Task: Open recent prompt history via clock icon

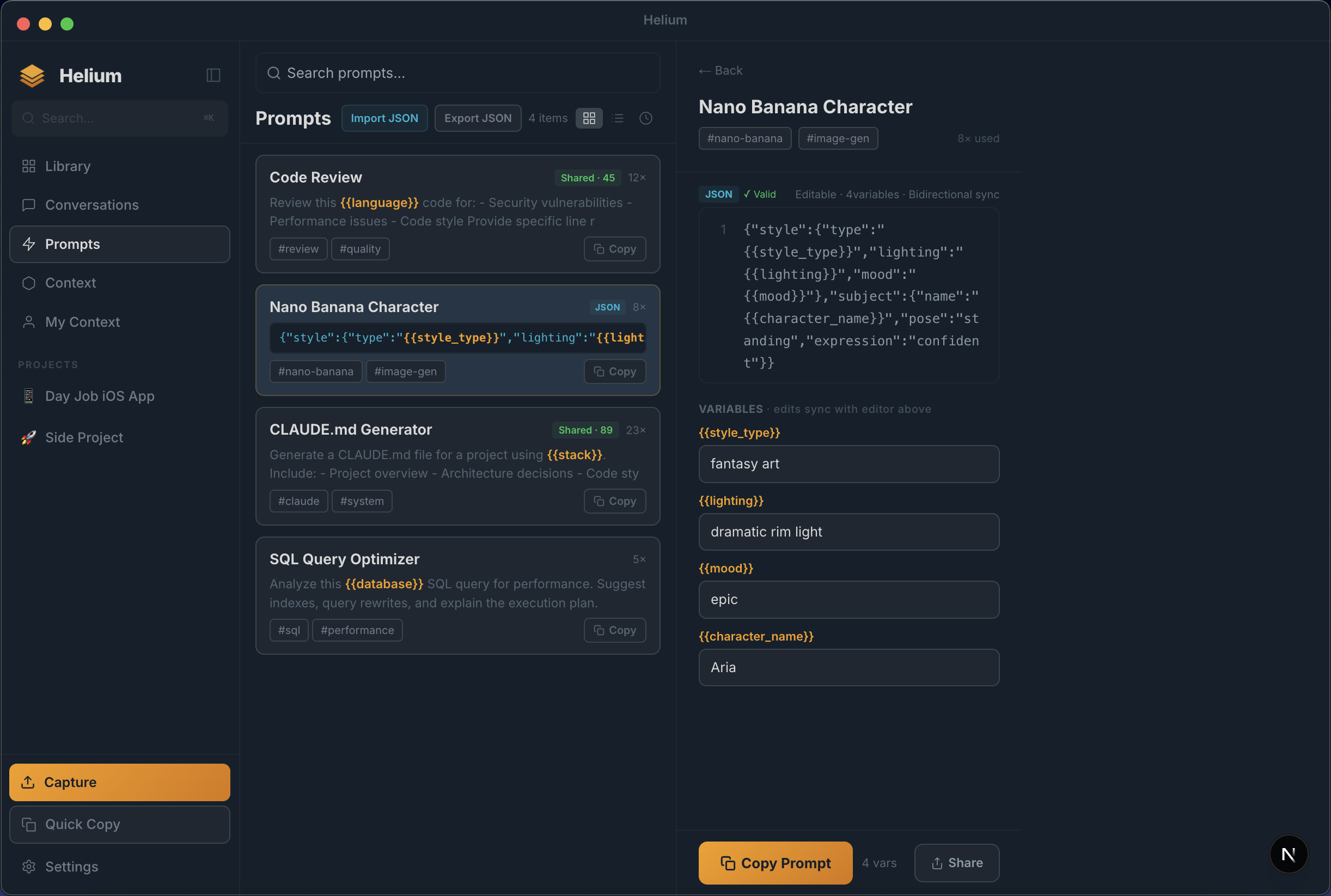Action: [645, 118]
